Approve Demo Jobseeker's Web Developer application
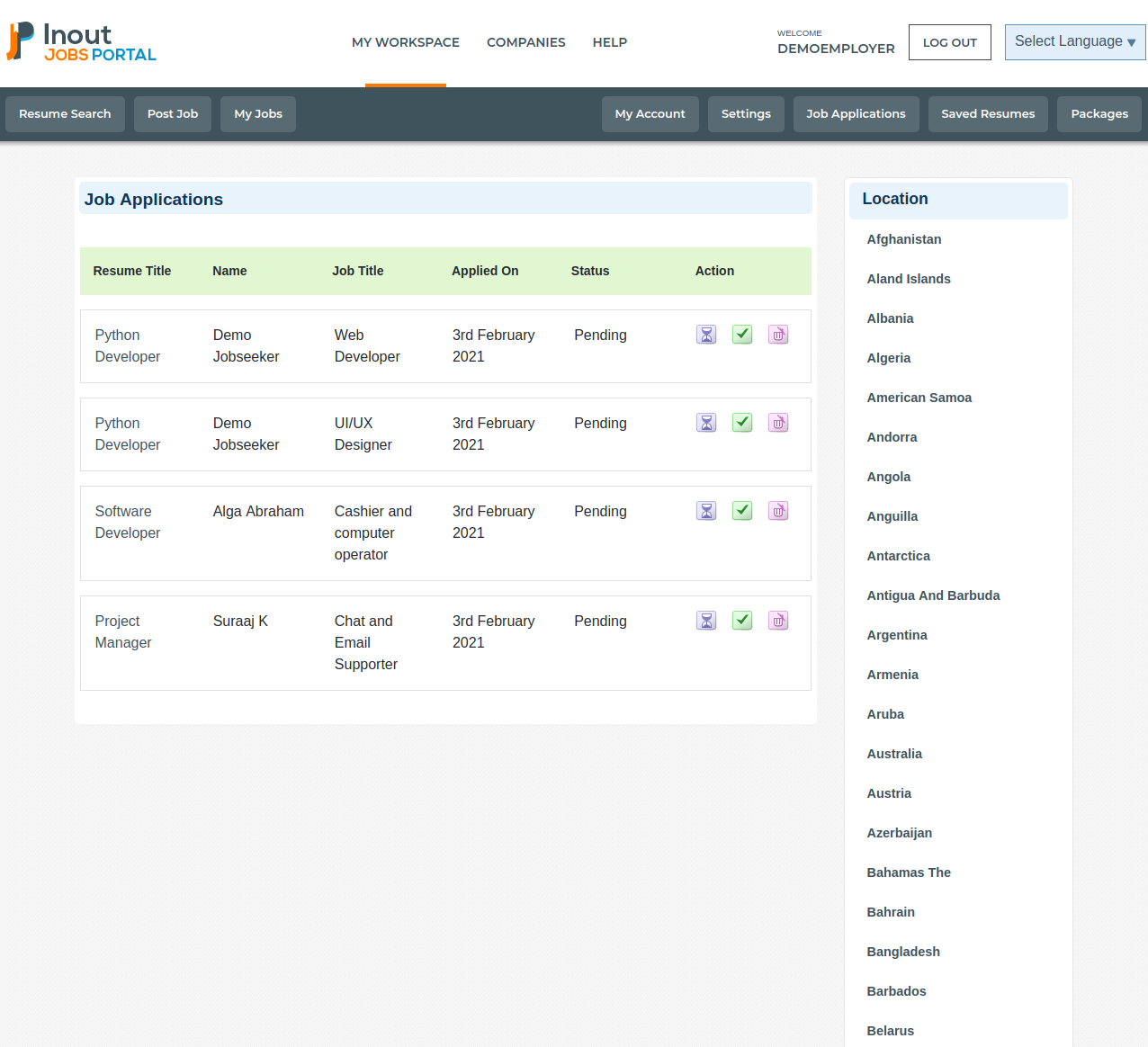Viewport: 1148px width, 1047px height. [x=741, y=334]
